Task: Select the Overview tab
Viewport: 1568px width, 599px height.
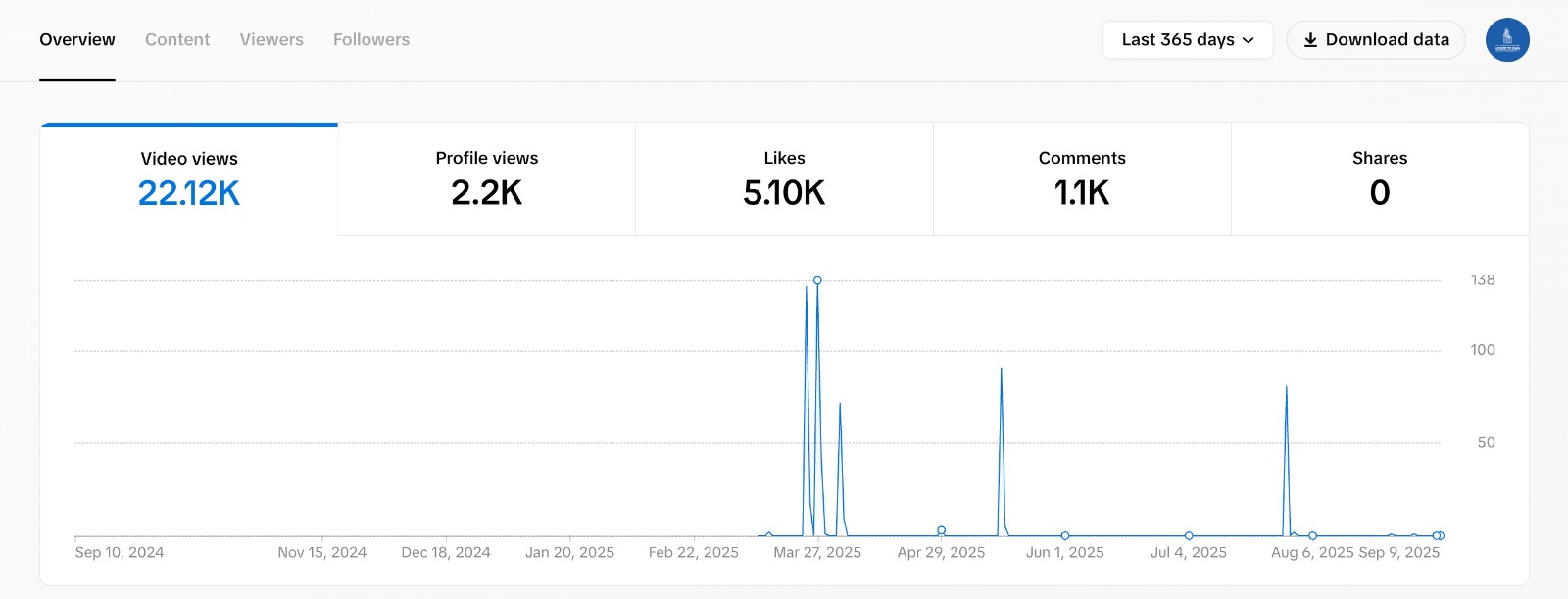Action: 77,40
